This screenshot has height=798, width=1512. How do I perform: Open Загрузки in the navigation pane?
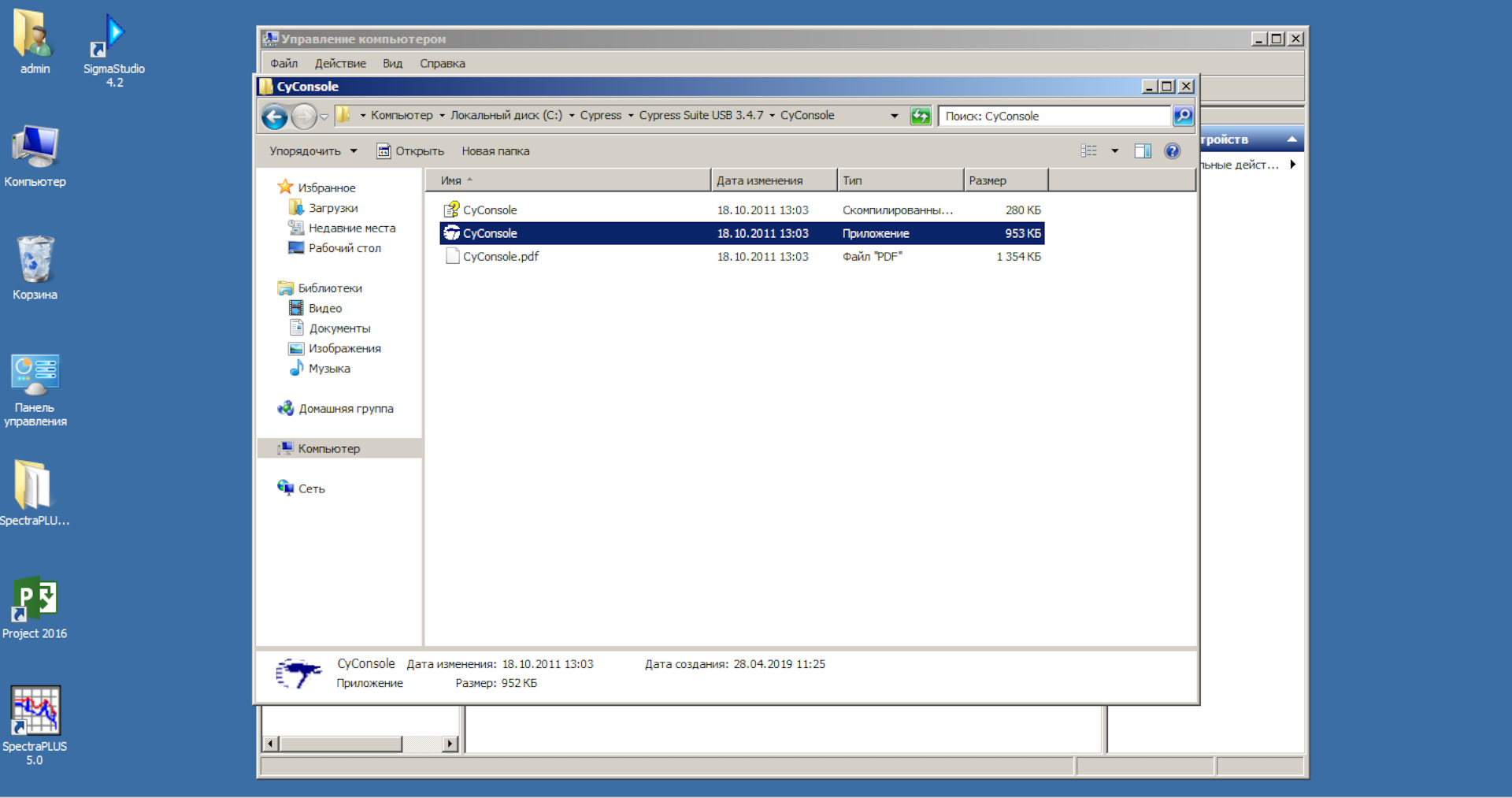(x=333, y=208)
